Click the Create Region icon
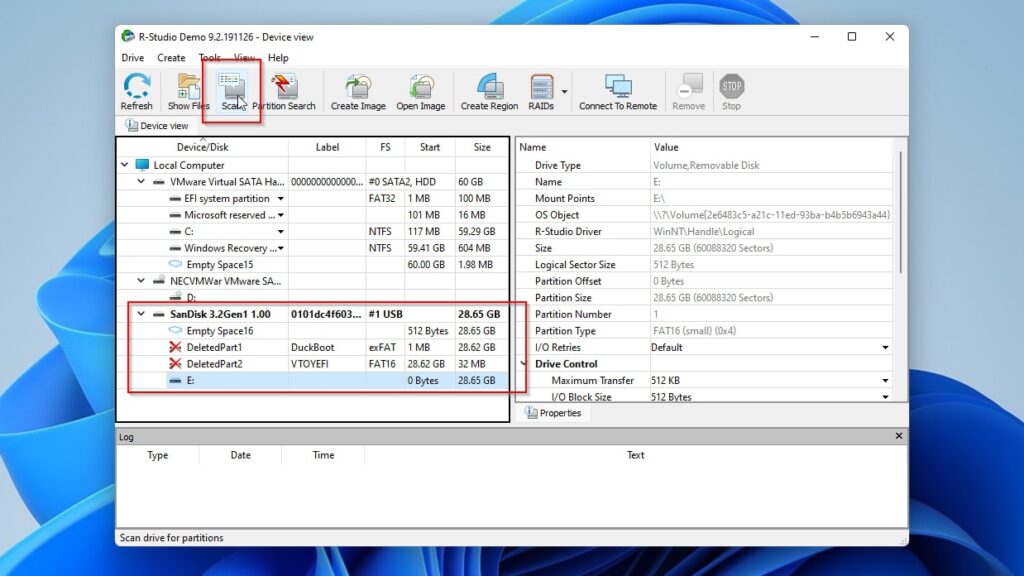The width and height of the screenshot is (1024, 576). pos(489,91)
